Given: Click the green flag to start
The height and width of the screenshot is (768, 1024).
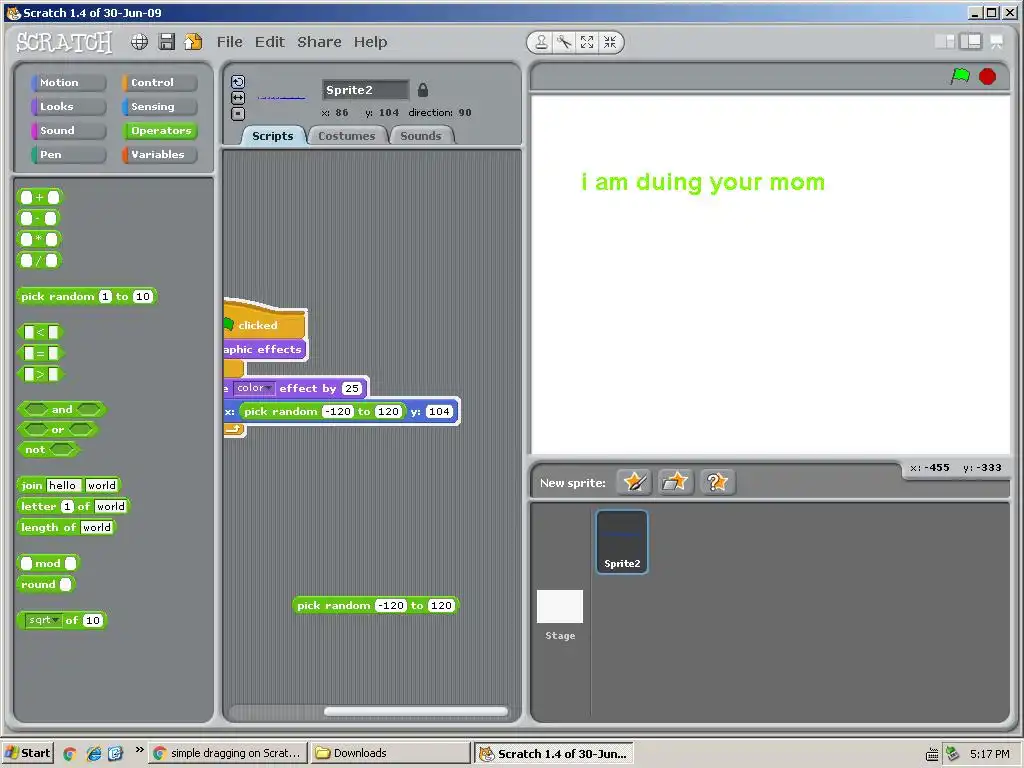Looking at the screenshot, I should (x=960, y=76).
